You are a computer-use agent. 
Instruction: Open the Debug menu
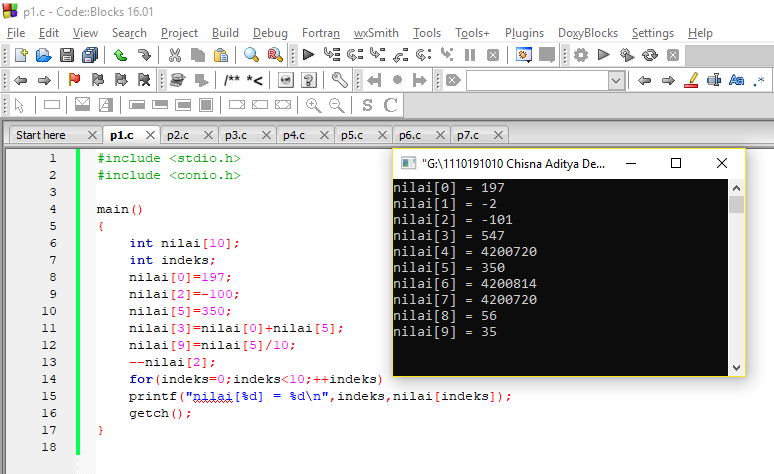click(270, 33)
